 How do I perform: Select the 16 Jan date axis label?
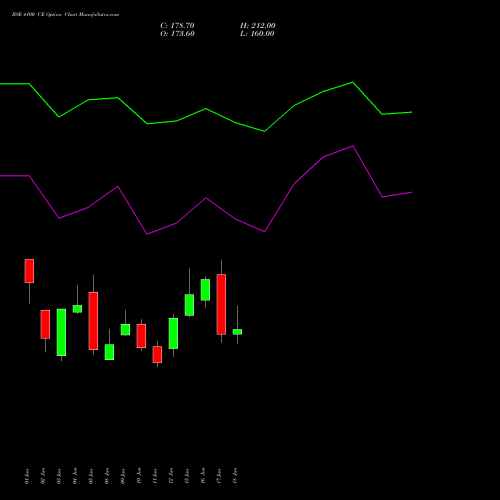[203, 476]
